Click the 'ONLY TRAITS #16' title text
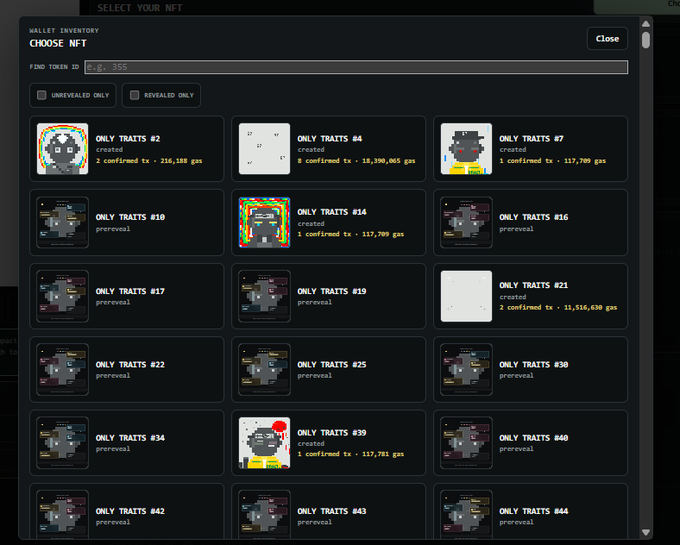Image resolution: width=680 pixels, height=545 pixels. (x=534, y=217)
